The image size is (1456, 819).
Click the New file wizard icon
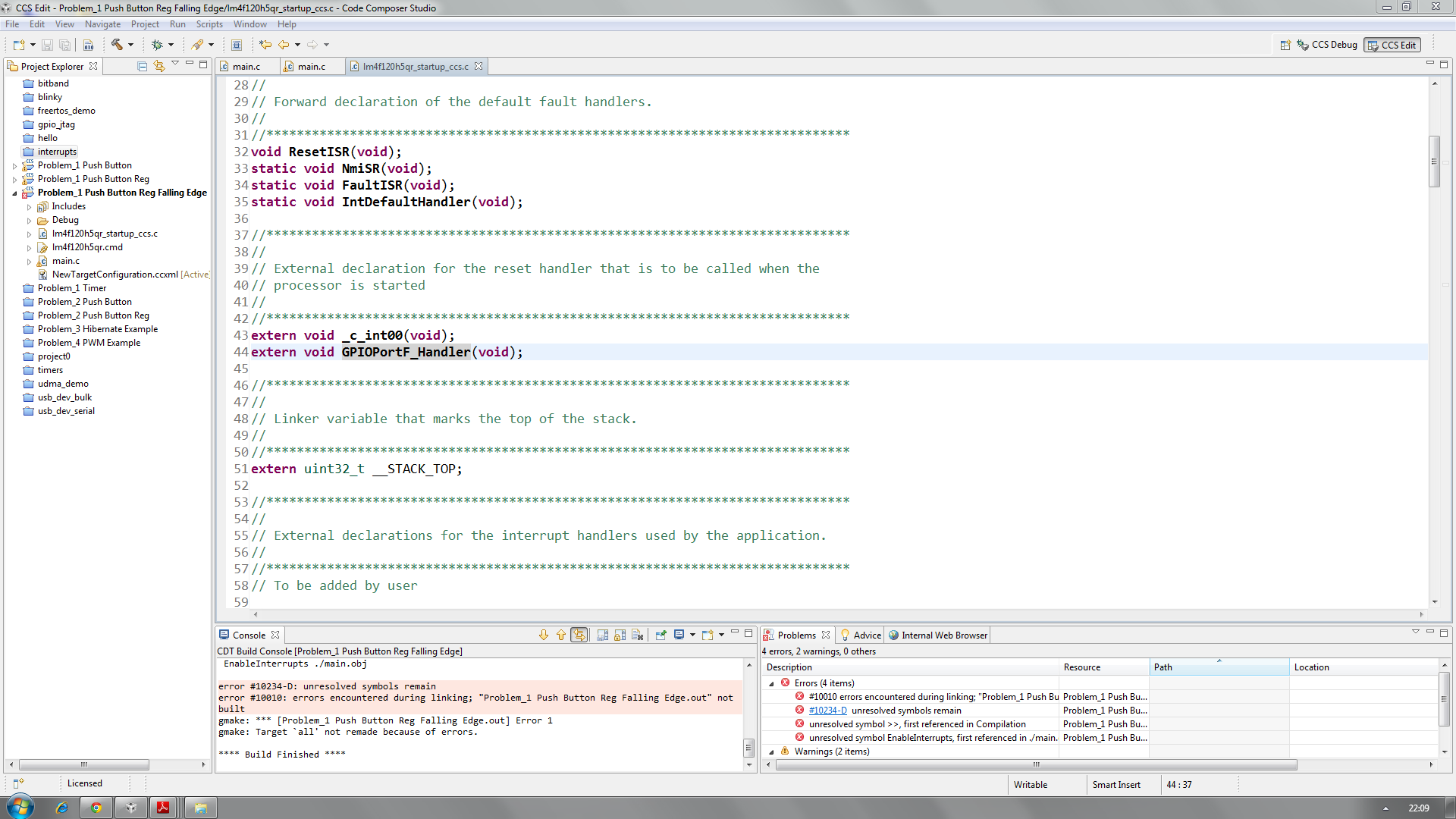click(19, 45)
